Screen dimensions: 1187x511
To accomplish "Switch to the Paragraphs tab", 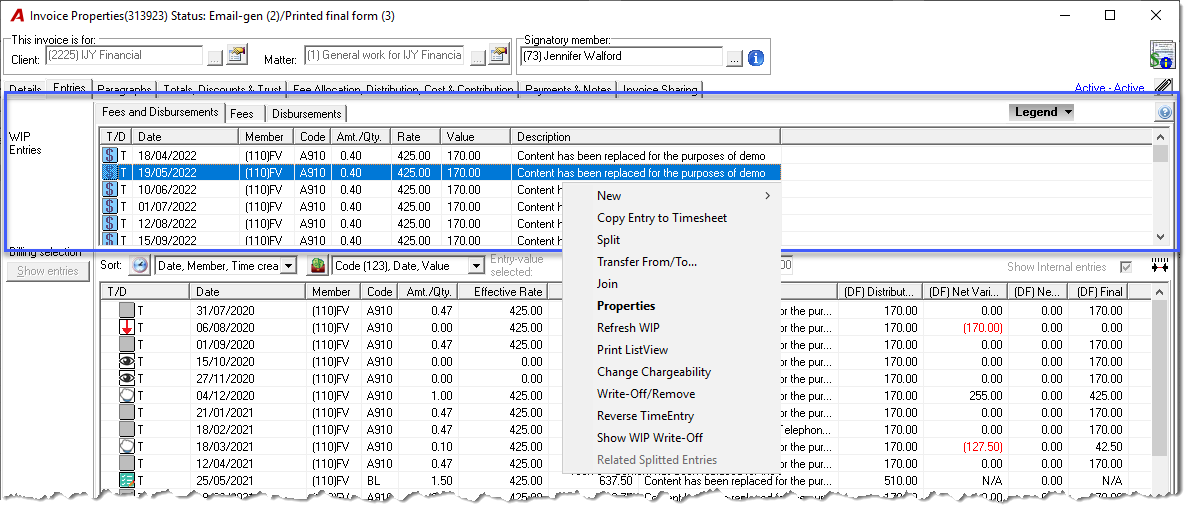I will 125,89.
